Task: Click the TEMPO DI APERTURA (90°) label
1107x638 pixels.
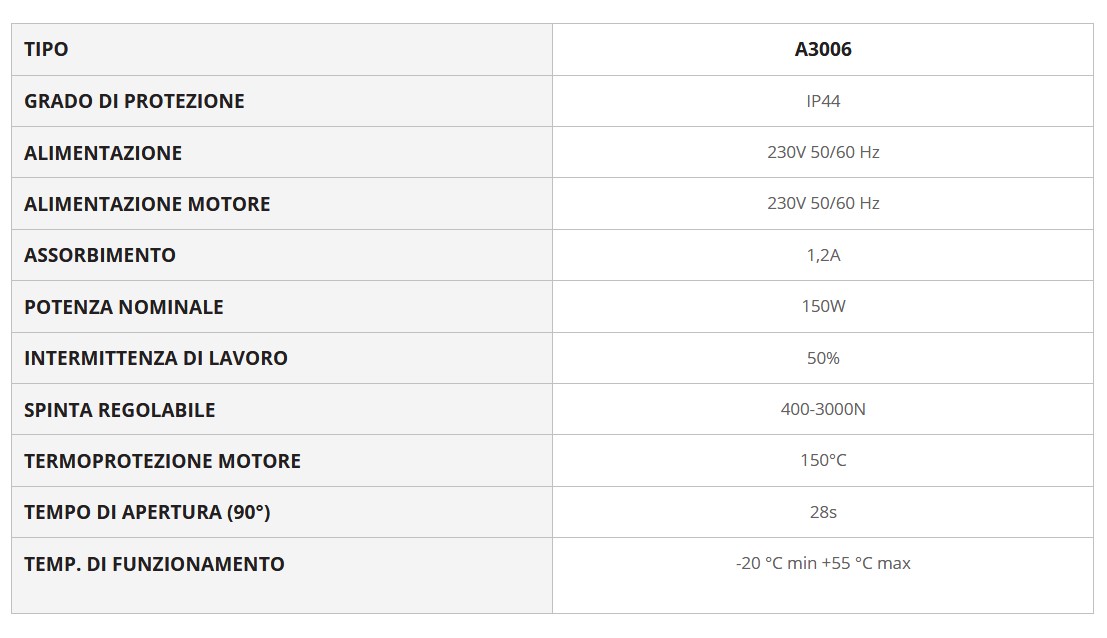Action: coord(147,512)
